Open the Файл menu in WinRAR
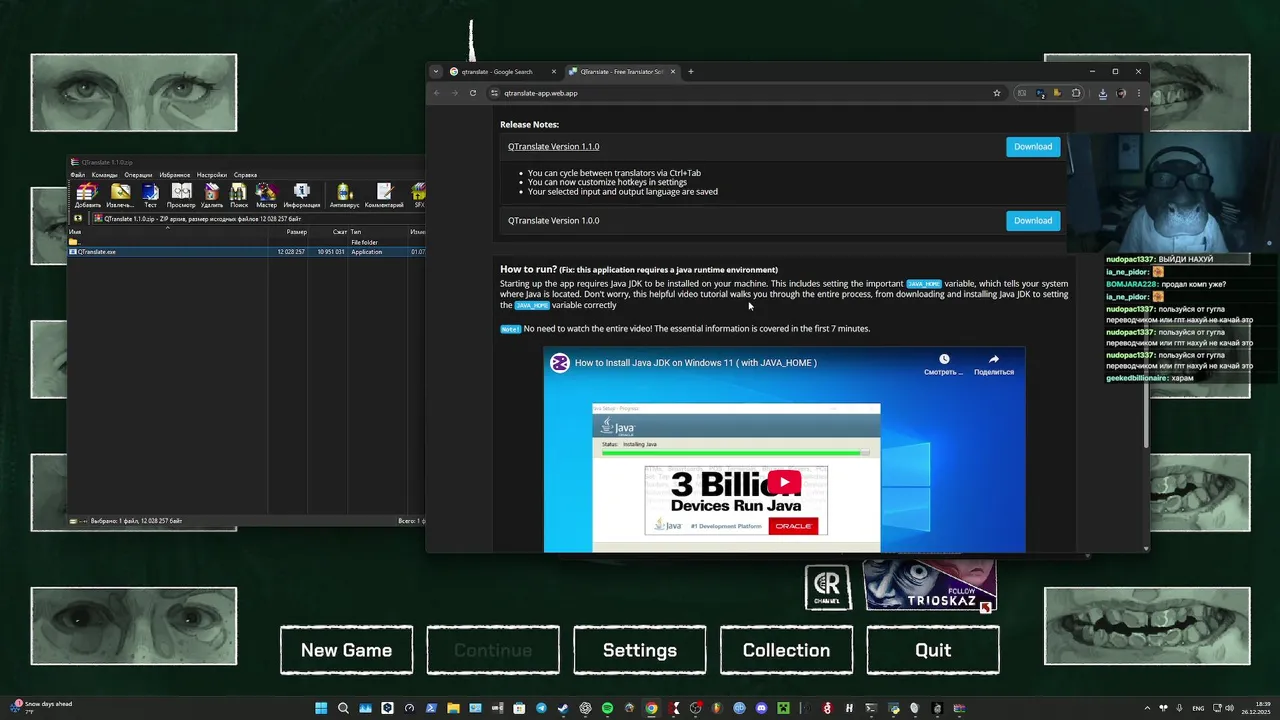Viewport: 1280px width, 720px height. pyautogui.click(x=77, y=175)
